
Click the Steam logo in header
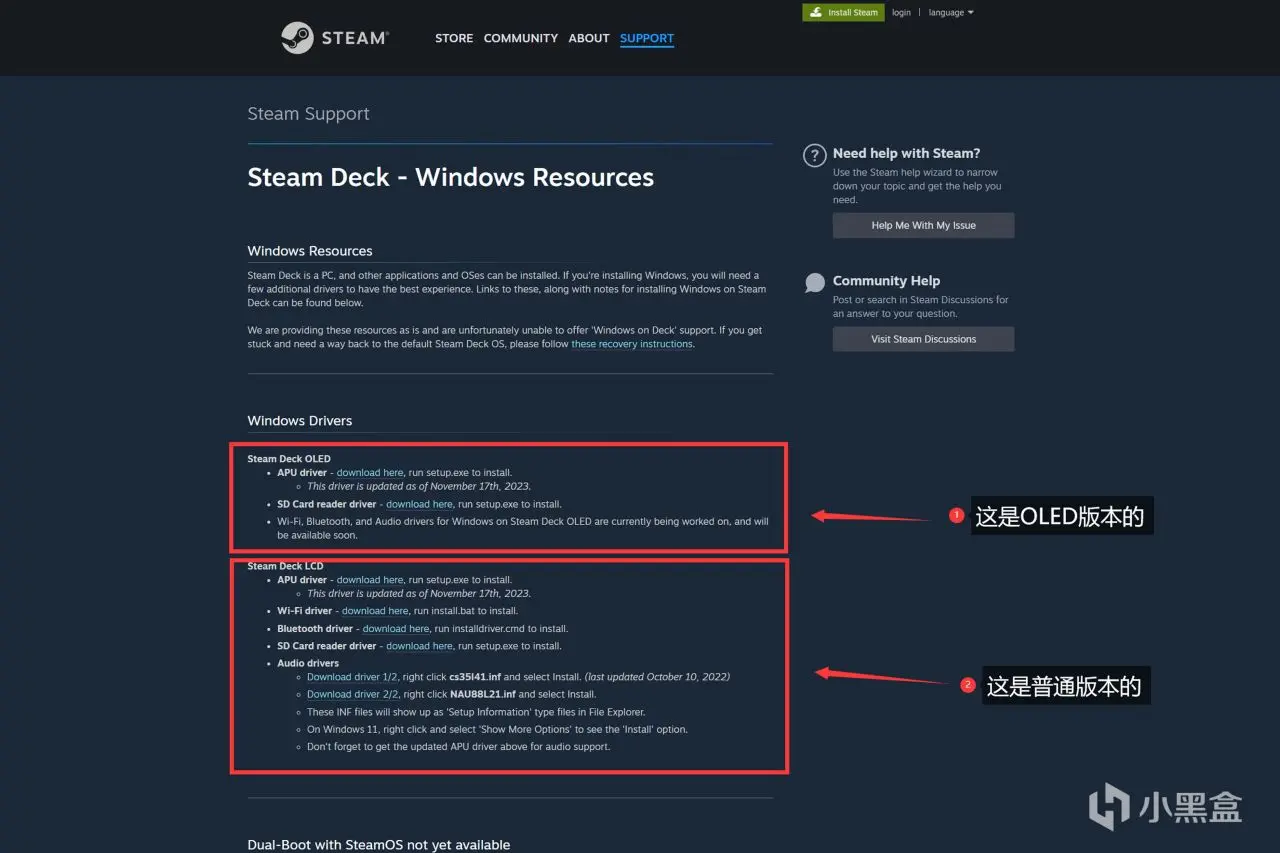tap(335, 38)
